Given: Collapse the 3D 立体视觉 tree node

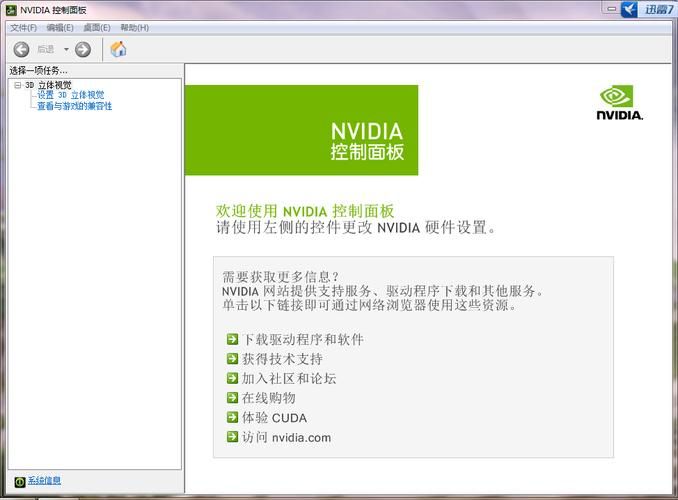Looking at the screenshot, I should click(18, 85).
